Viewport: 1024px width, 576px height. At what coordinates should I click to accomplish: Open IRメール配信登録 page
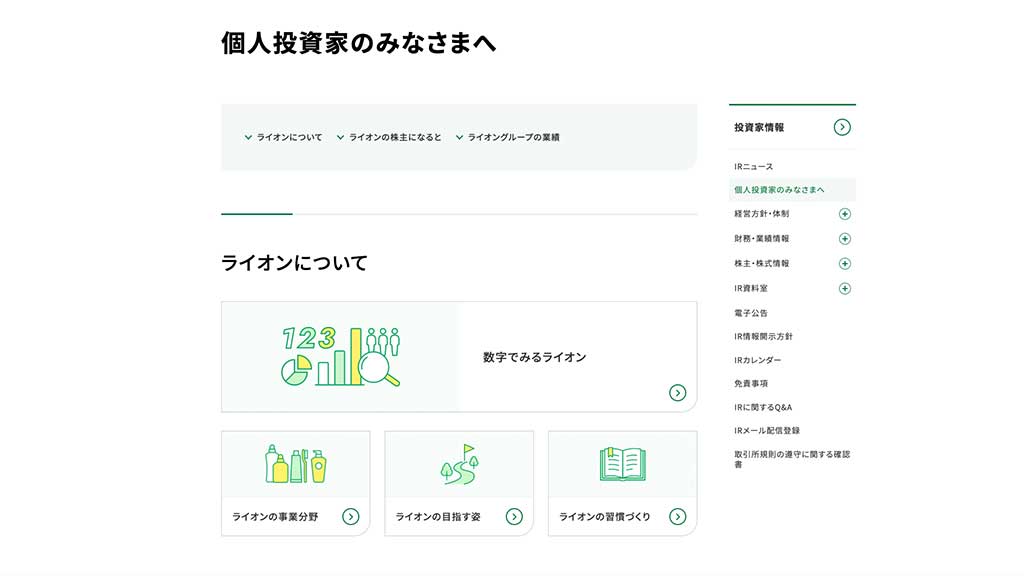pyautogui.click(x=766, y=431)
